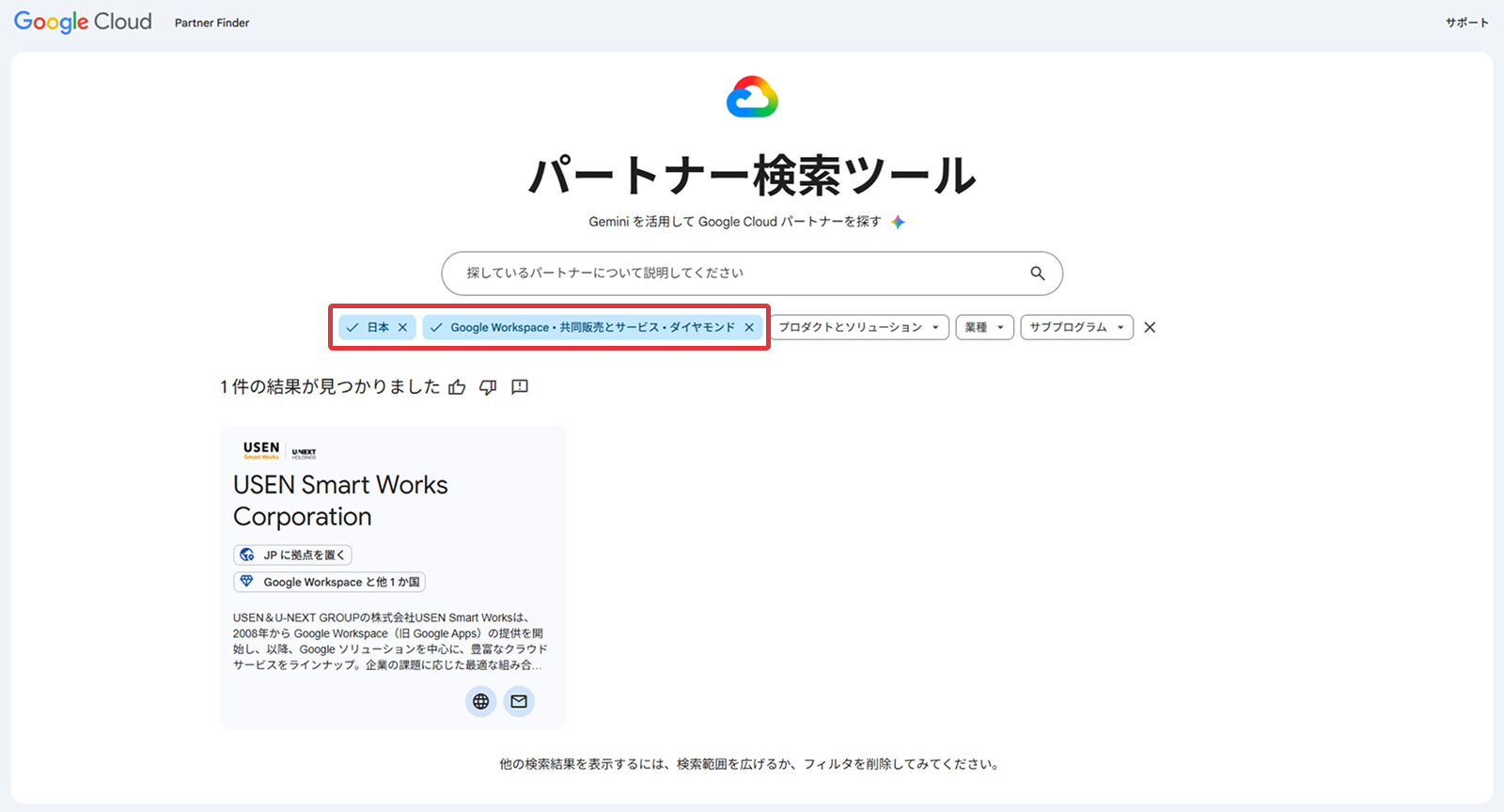Click the パートナー検索ツール heading

(752, 176)
